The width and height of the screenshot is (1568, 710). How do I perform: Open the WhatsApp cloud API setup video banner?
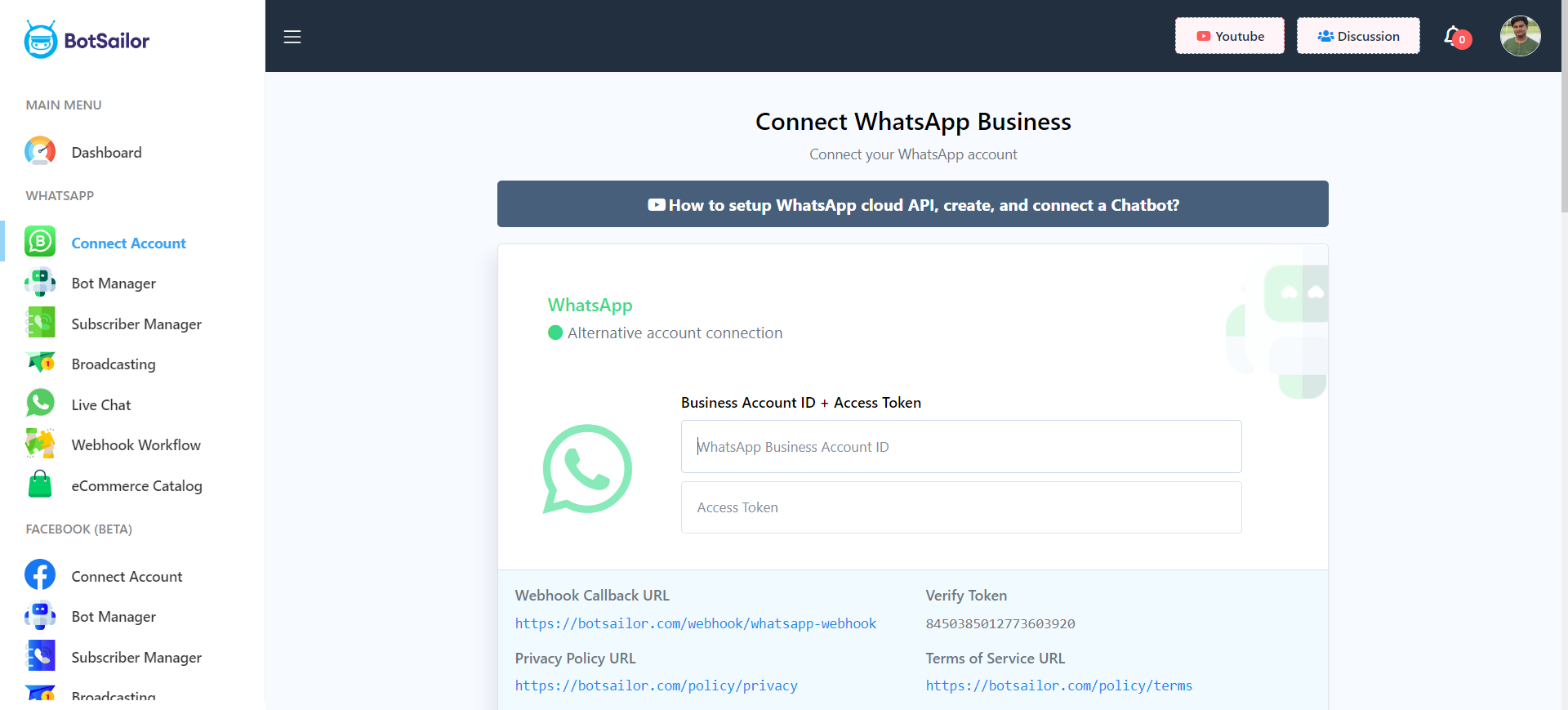[912, 204]
